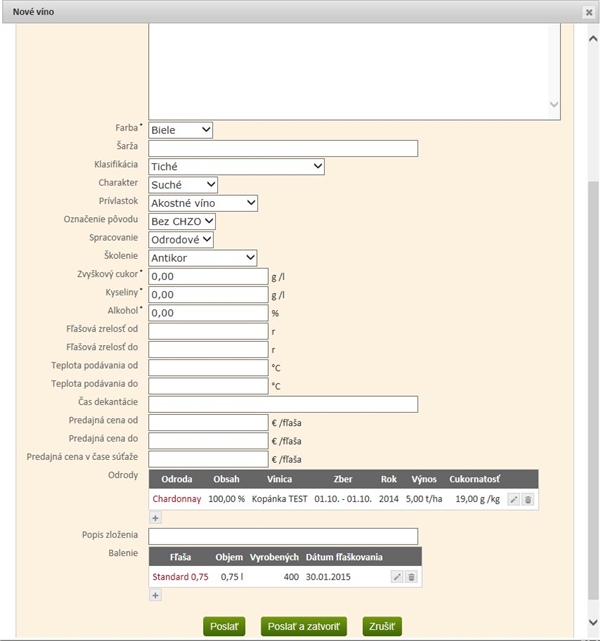Select the 400 produced bottles cell

click(291, 577)
